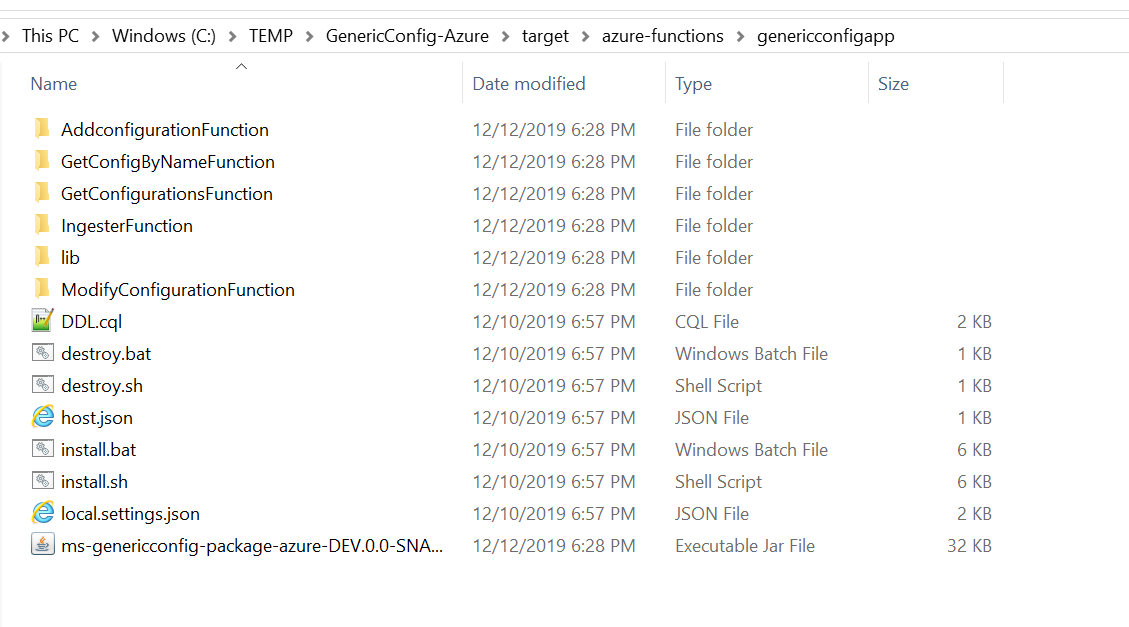Click the DDL.cql file icon
This screenshot has height=627, width=1129.
click(x=42, y=321)
